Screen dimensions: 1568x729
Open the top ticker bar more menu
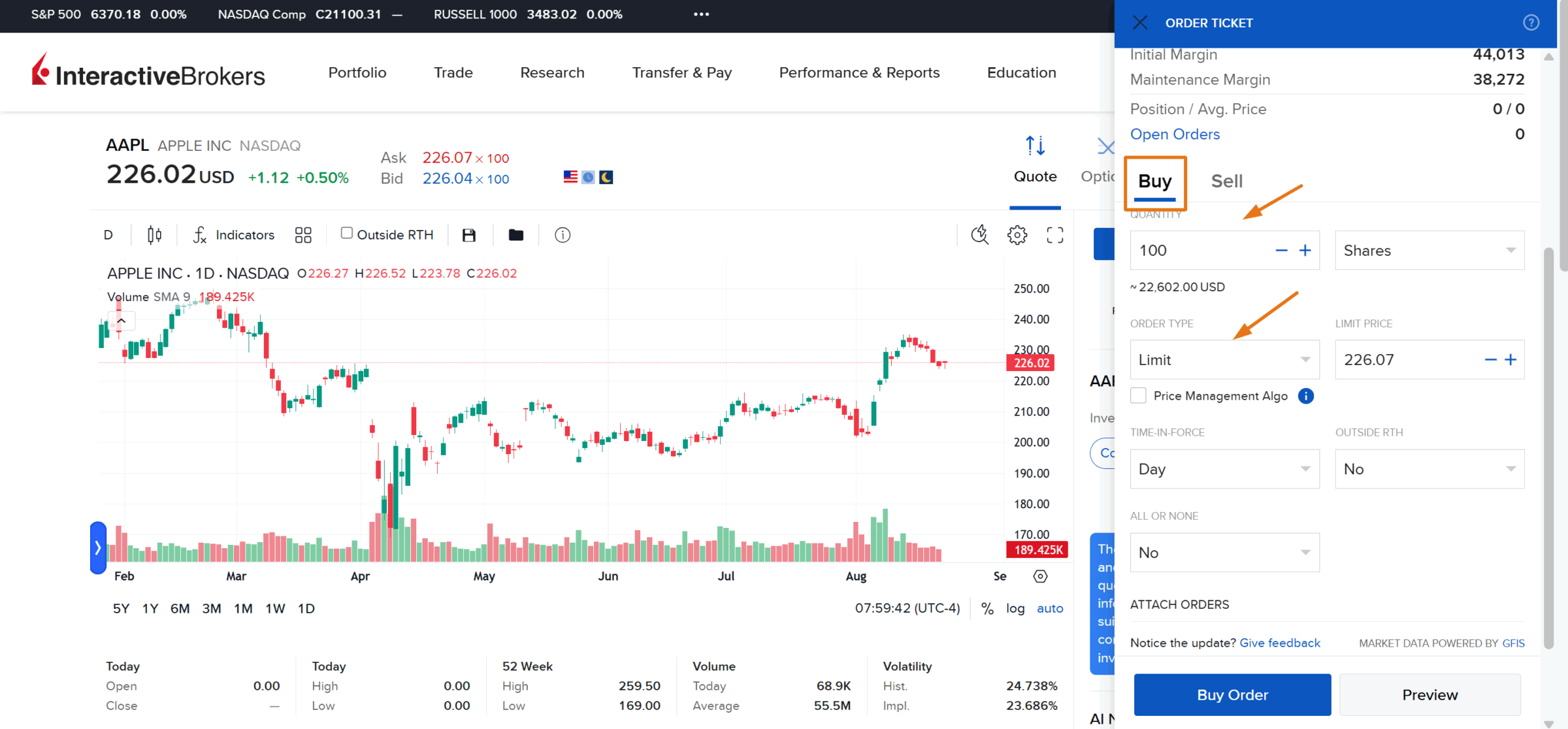(x=701, y=14)
